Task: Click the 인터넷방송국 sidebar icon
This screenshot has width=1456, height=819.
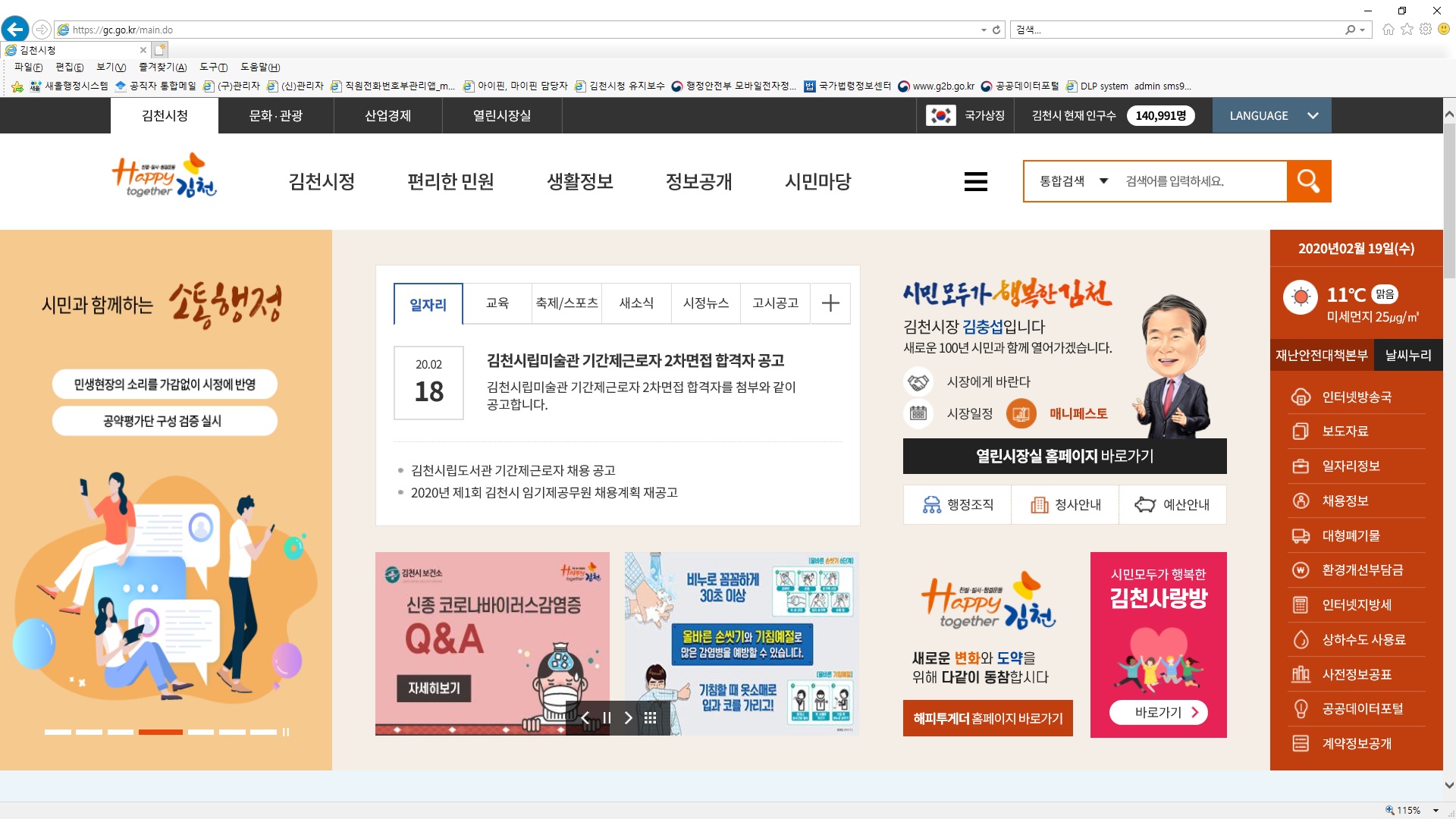Action: 1301,397
